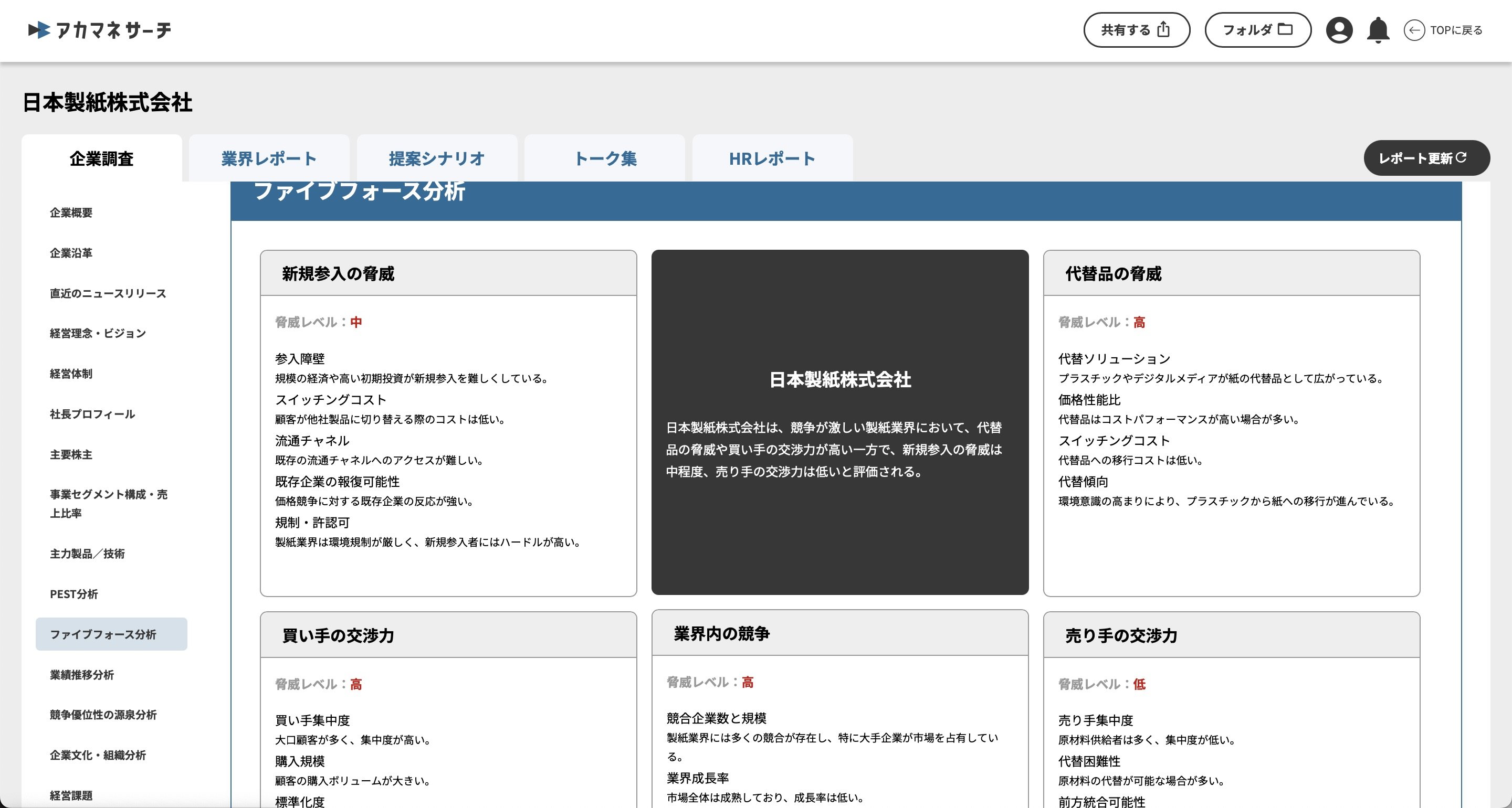
Task: Go to 企業概要 in the sidebar
Action: (x=71, y=212)
